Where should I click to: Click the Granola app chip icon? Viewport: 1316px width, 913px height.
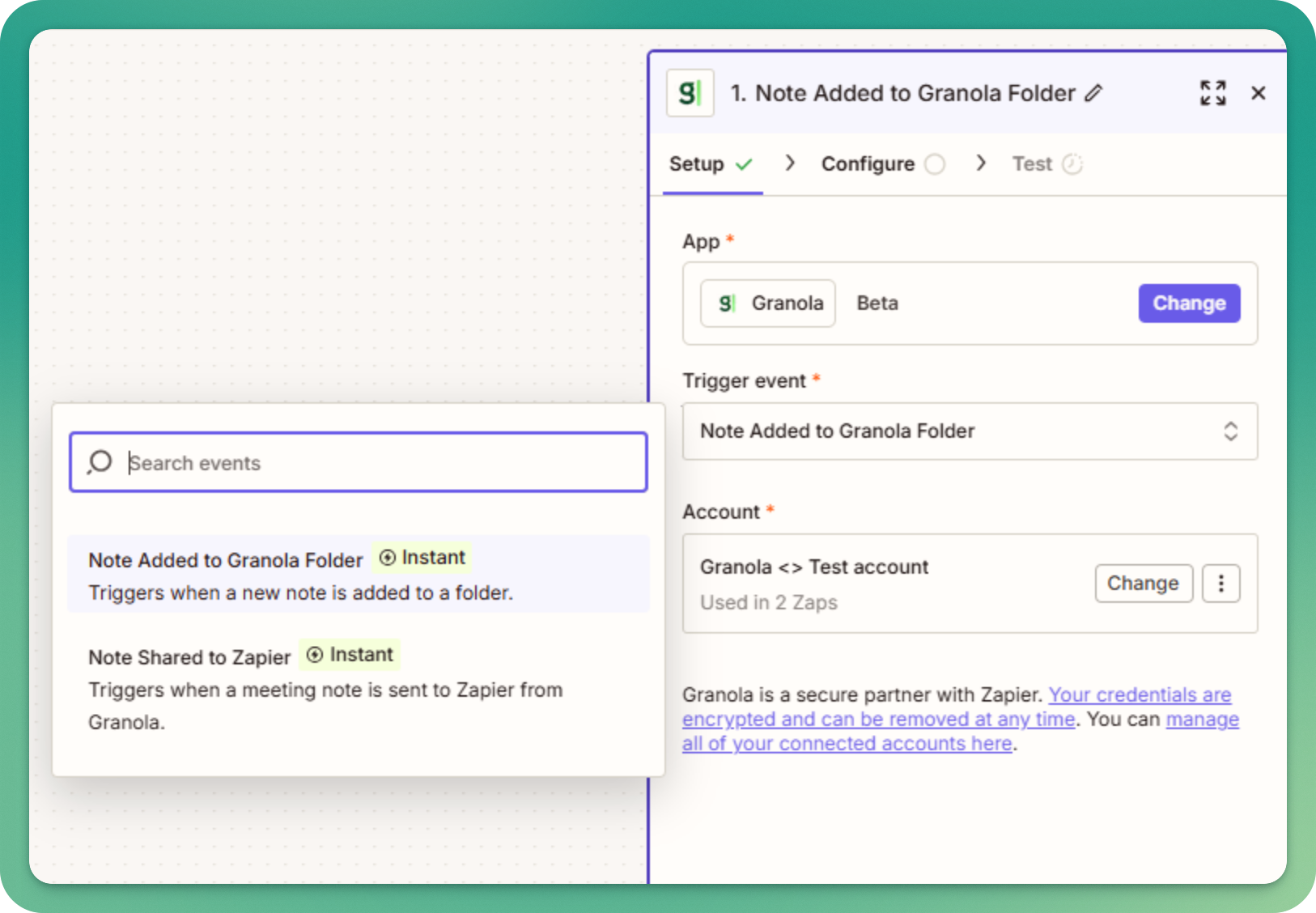coord(727,304)
